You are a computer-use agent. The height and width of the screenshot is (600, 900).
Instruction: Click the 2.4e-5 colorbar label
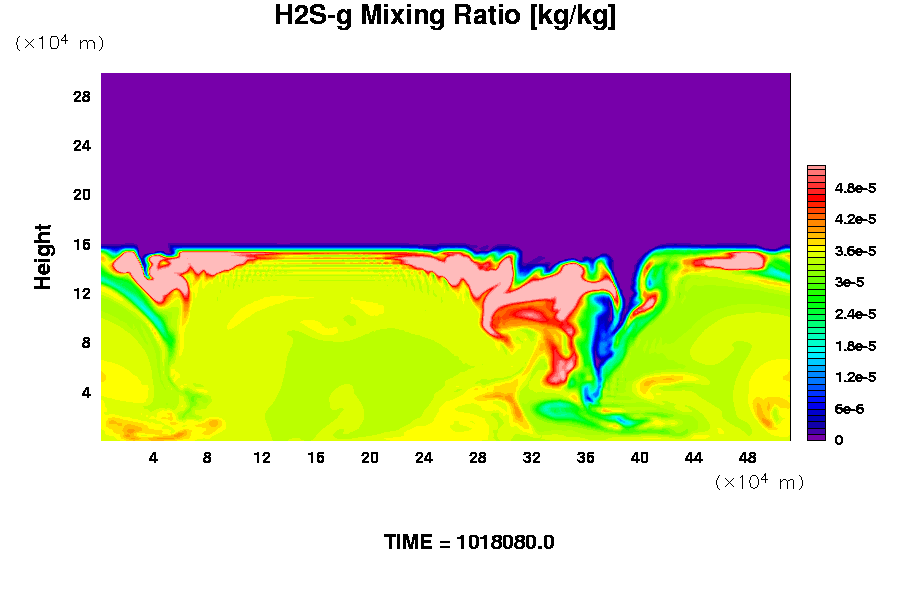point(855,314)
